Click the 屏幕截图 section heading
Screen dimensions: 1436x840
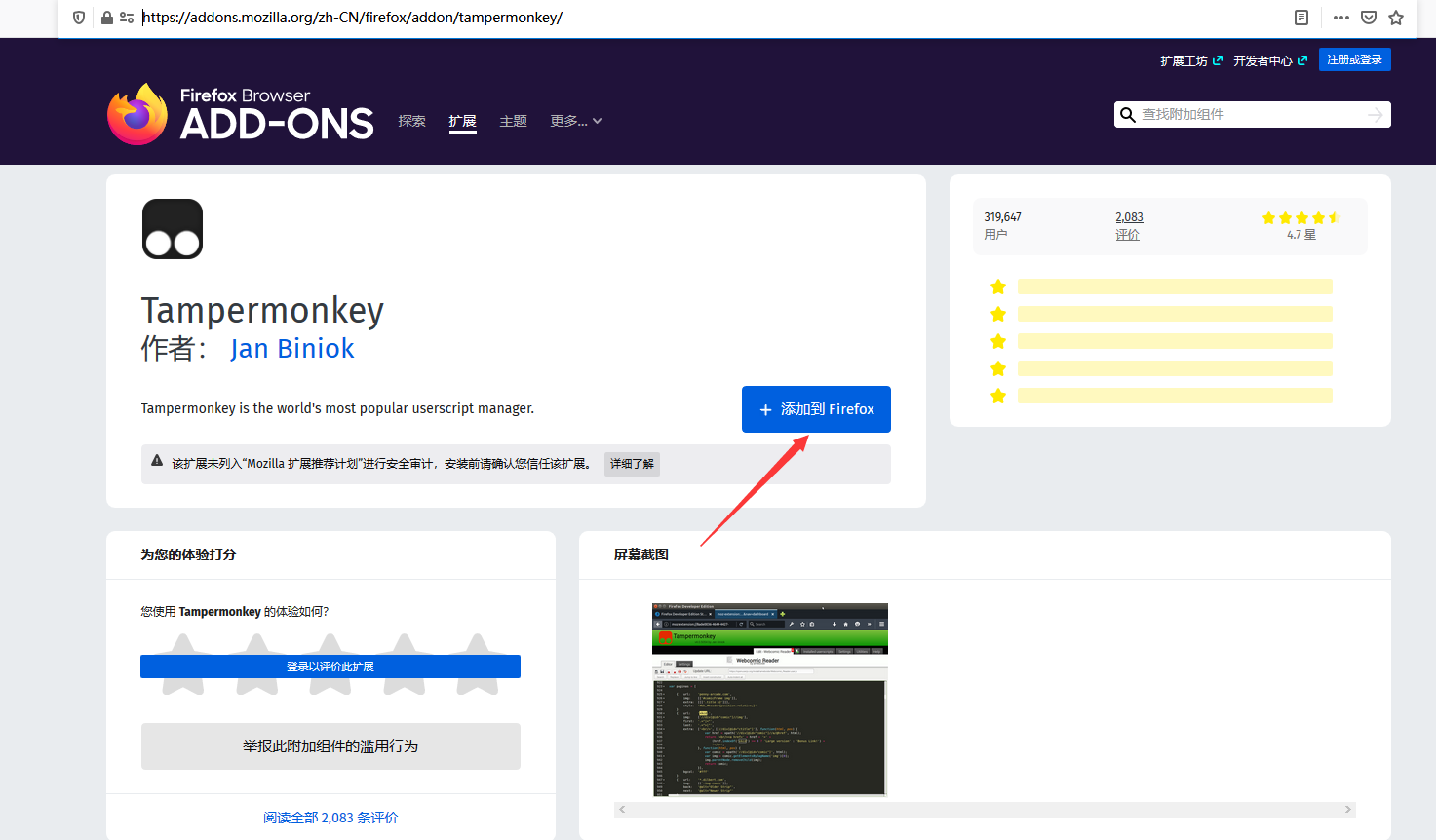(x=641, y=554)
